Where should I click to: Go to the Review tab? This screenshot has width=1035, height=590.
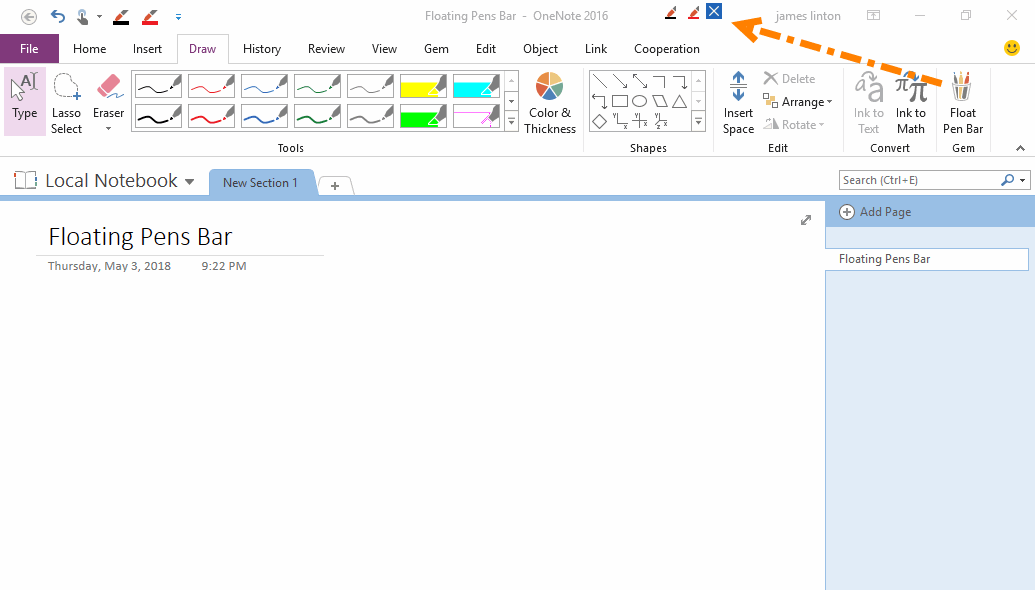[327, 49]
